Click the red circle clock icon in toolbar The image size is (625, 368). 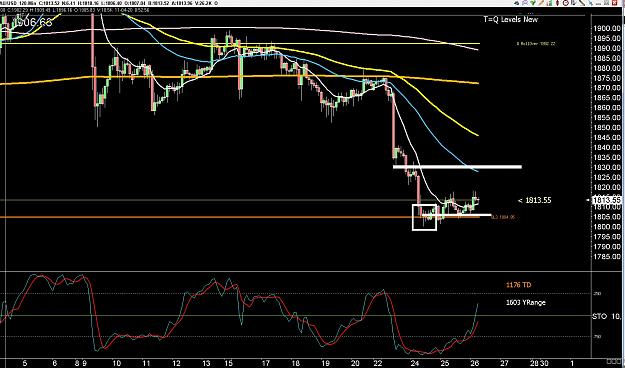pos(566,3)
